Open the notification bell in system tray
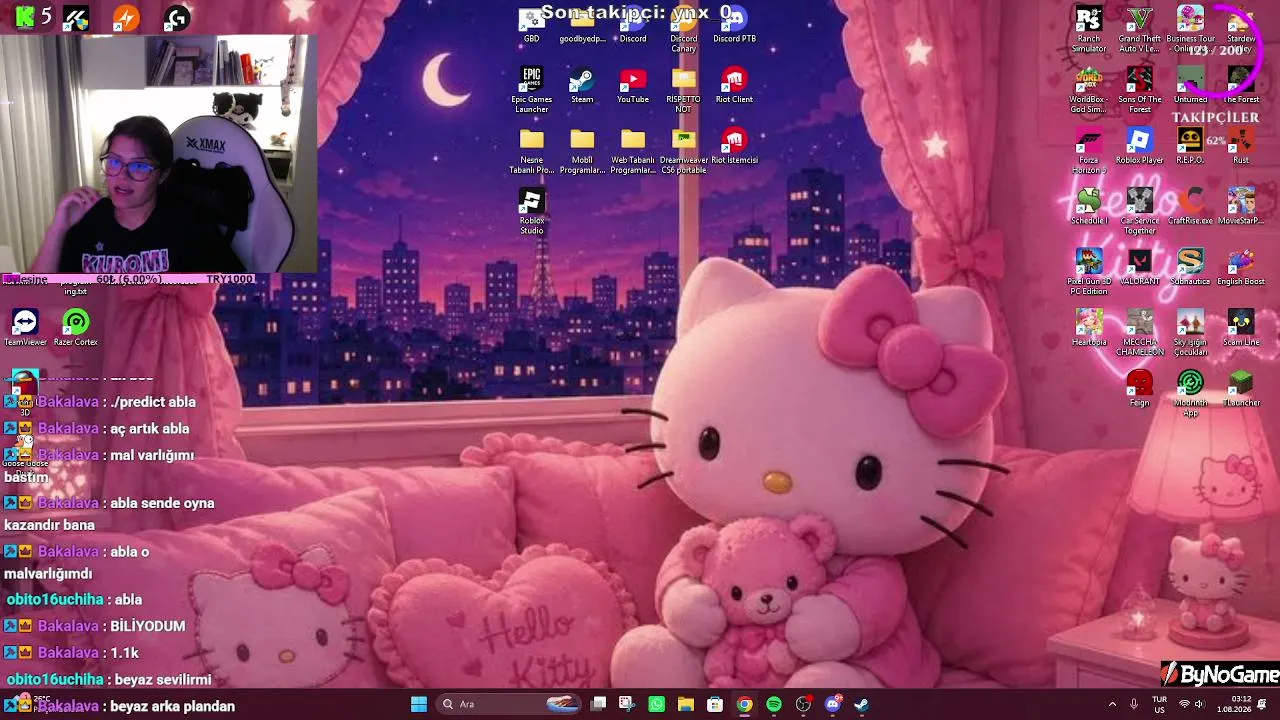The width and height of the screenshot is (1280, 720). click(x=1262, y=704)
